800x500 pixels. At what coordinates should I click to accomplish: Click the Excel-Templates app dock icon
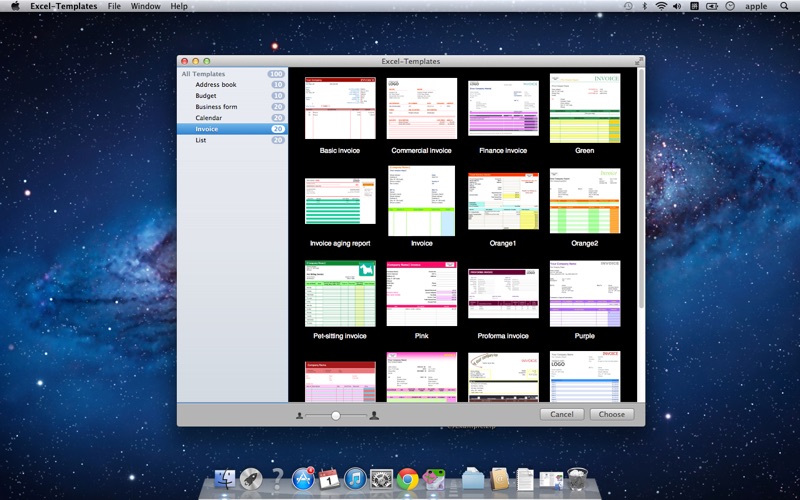[x=434, y=480]
